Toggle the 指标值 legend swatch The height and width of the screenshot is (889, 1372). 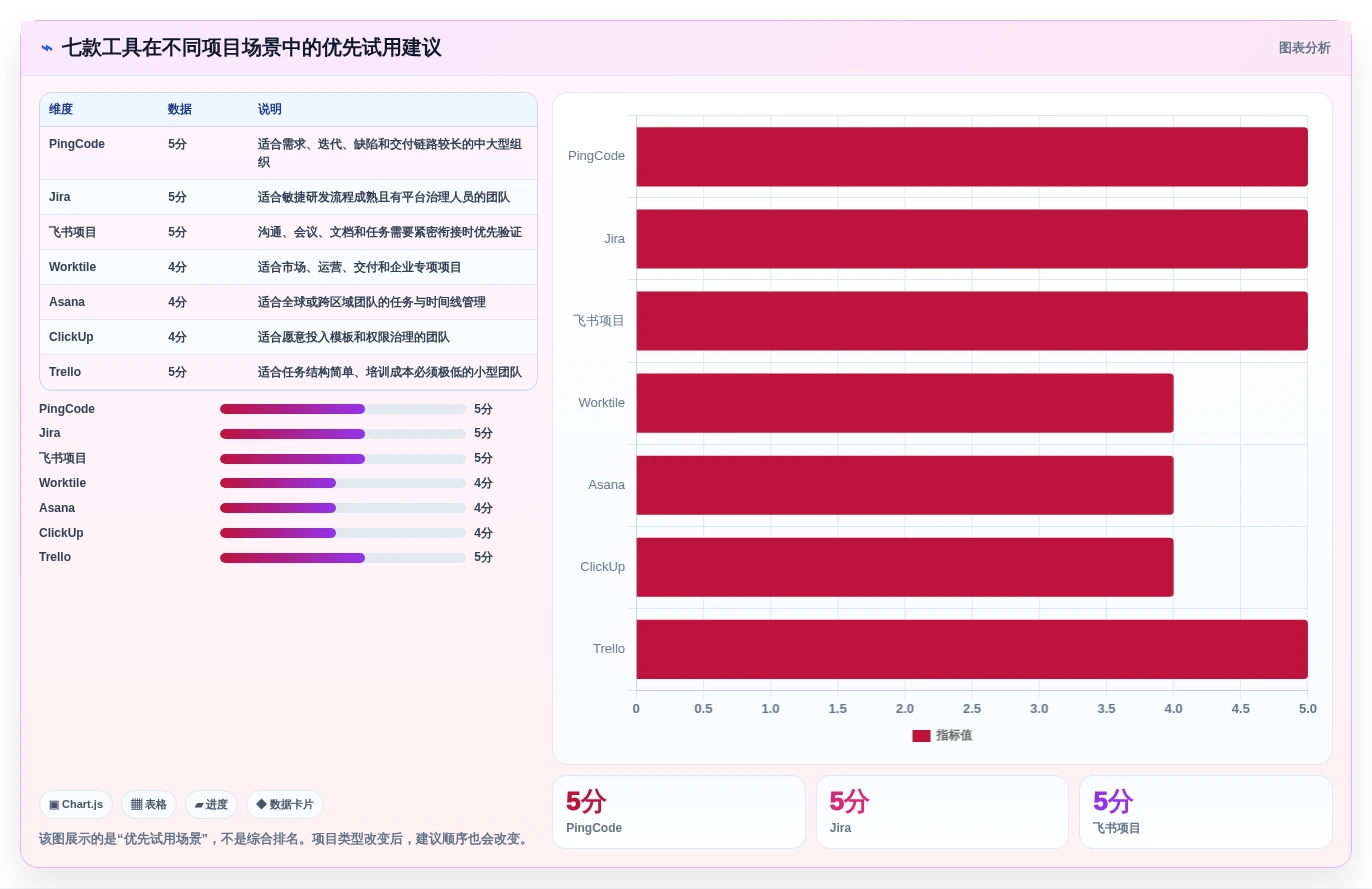[921, 735]
